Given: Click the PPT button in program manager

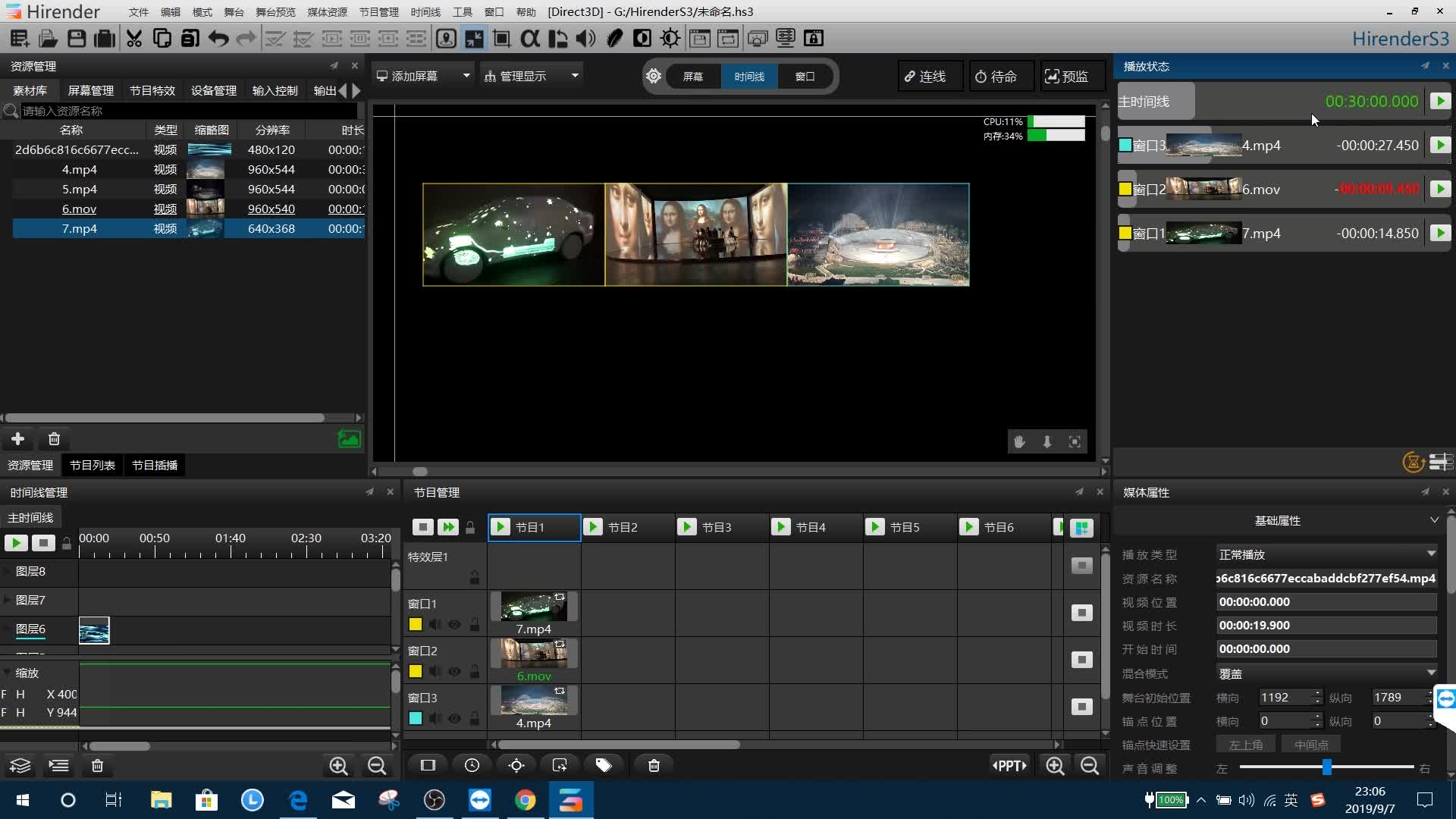Looking at the screenshot, I should point(1009,765).
